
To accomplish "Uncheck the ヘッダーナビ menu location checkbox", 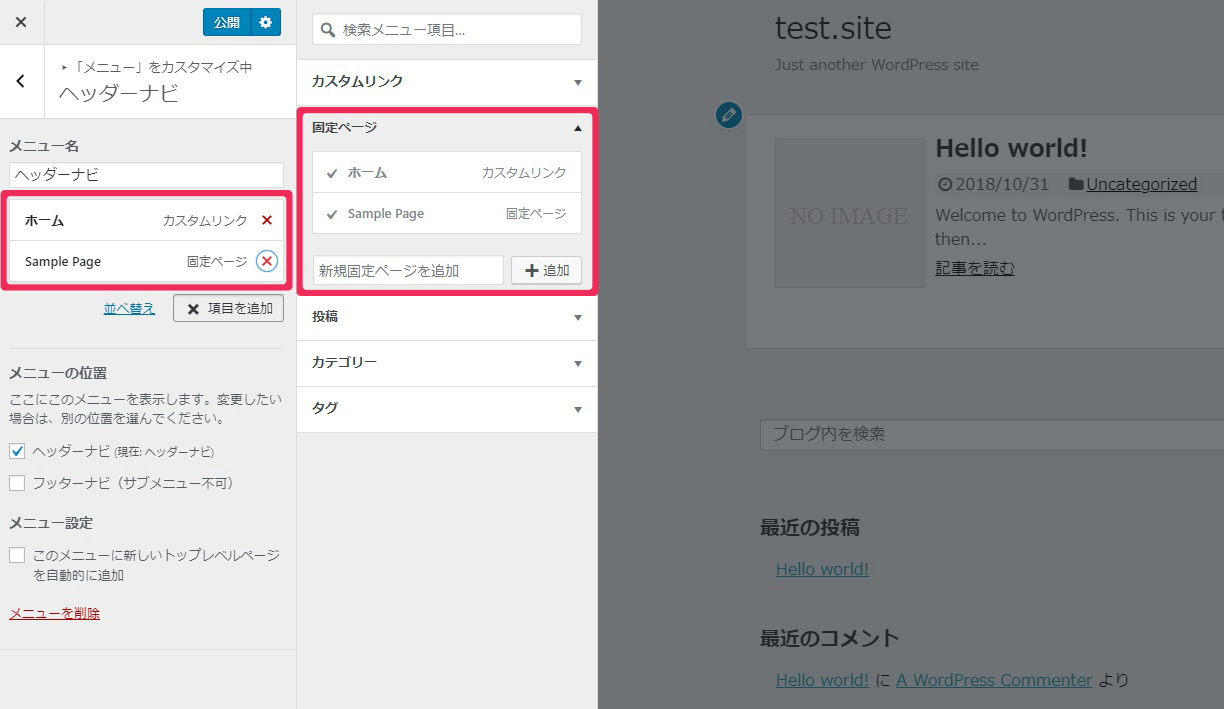I will pos(17,451).
